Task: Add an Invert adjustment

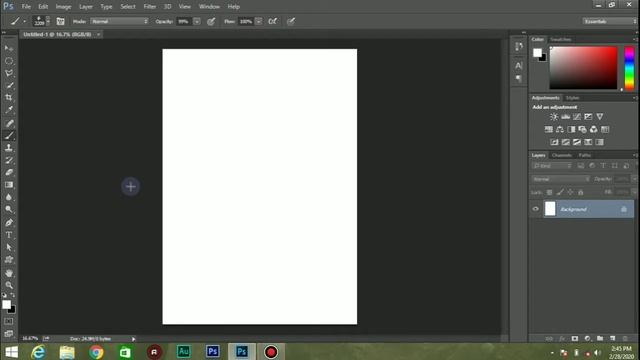Action: 554,142
